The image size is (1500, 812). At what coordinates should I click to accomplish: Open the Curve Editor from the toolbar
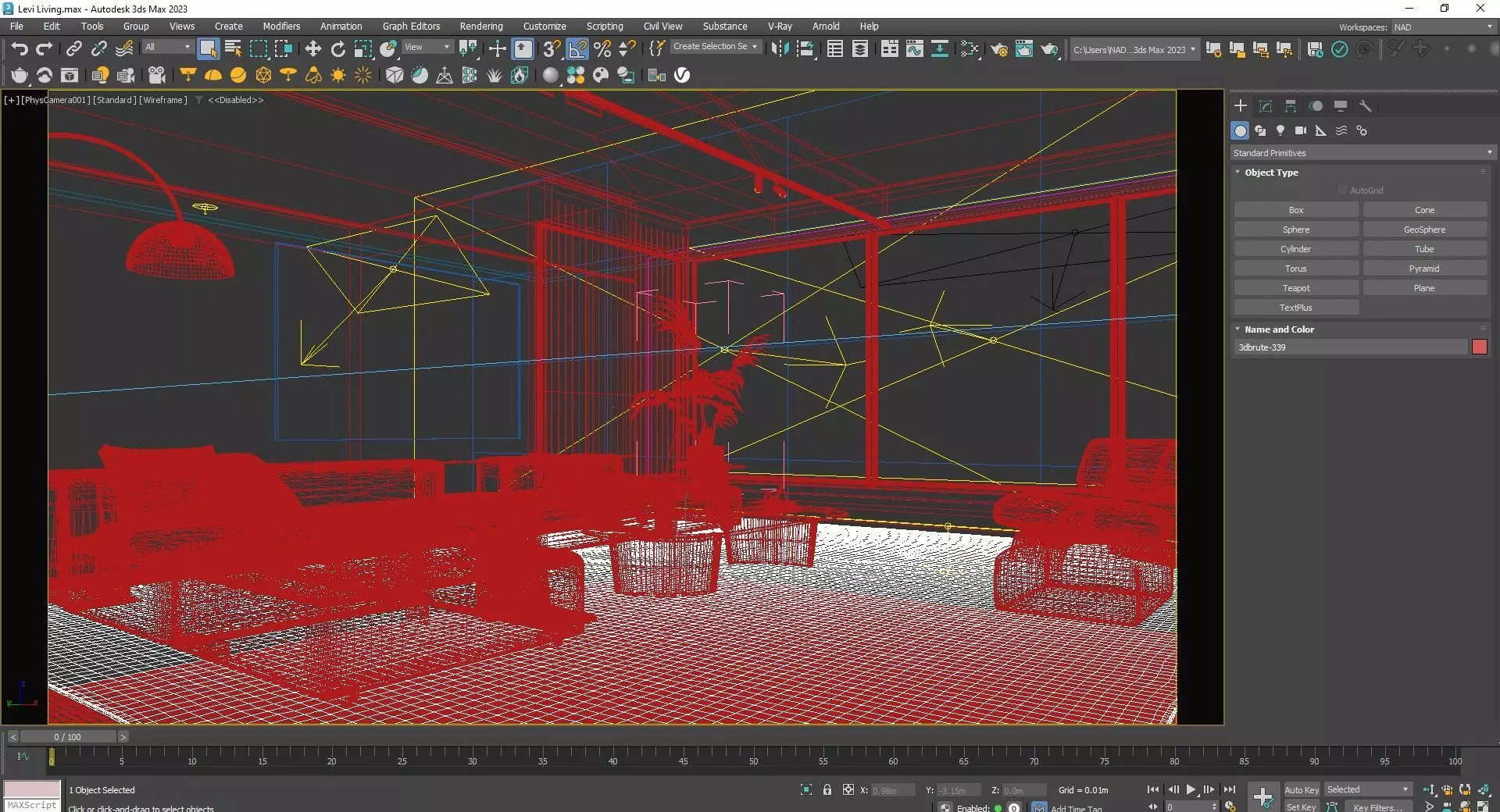915,49
